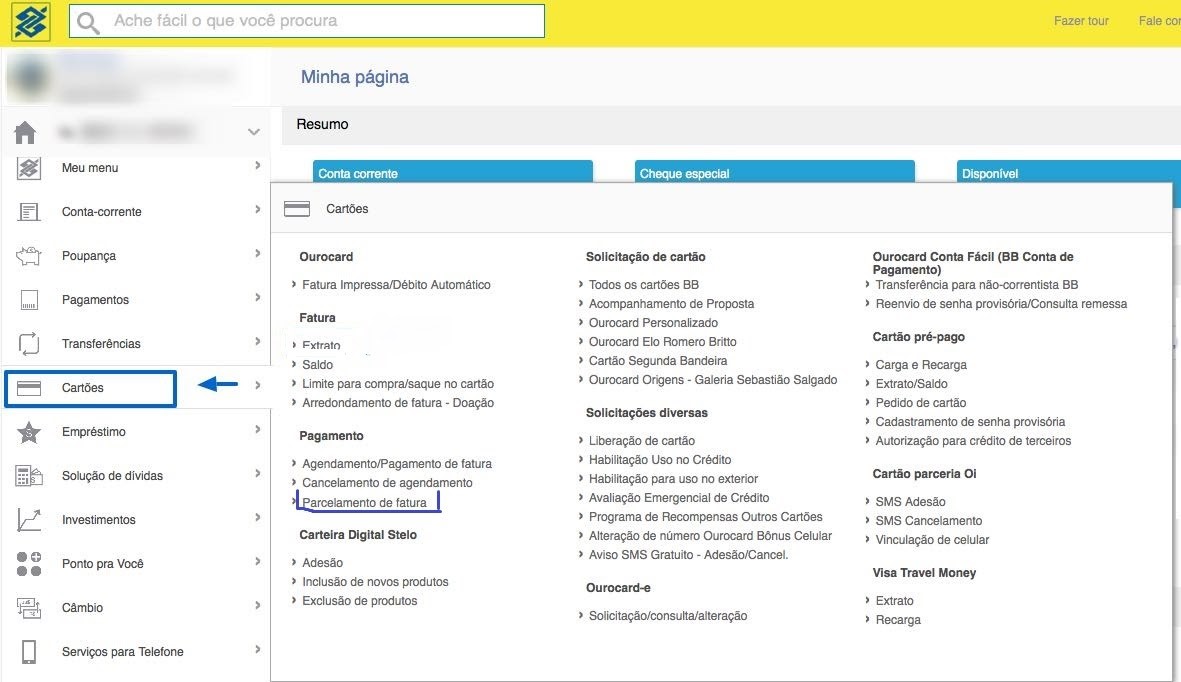The height and width of the screenshot is (682, 1181).
Task: Open the Solução de dívidas menu item
Action: click(112, 476)
